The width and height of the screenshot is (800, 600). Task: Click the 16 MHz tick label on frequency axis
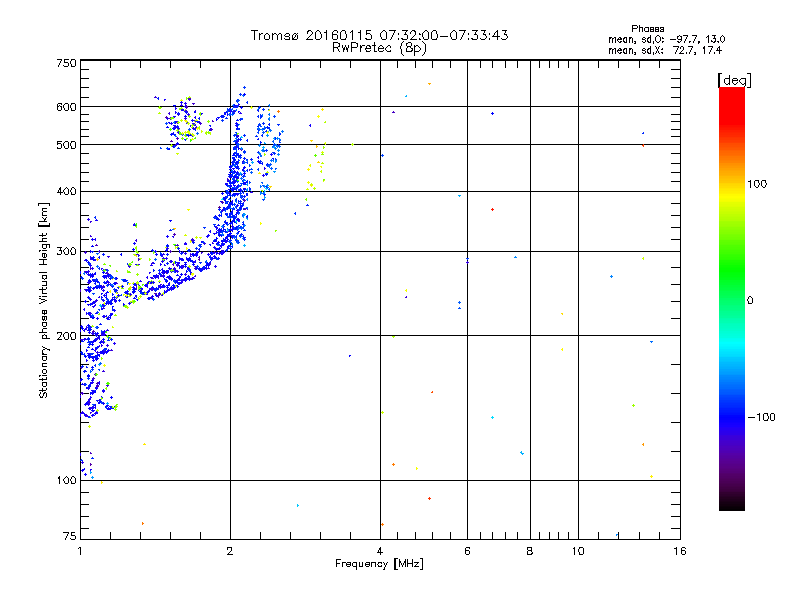(680, 551)
